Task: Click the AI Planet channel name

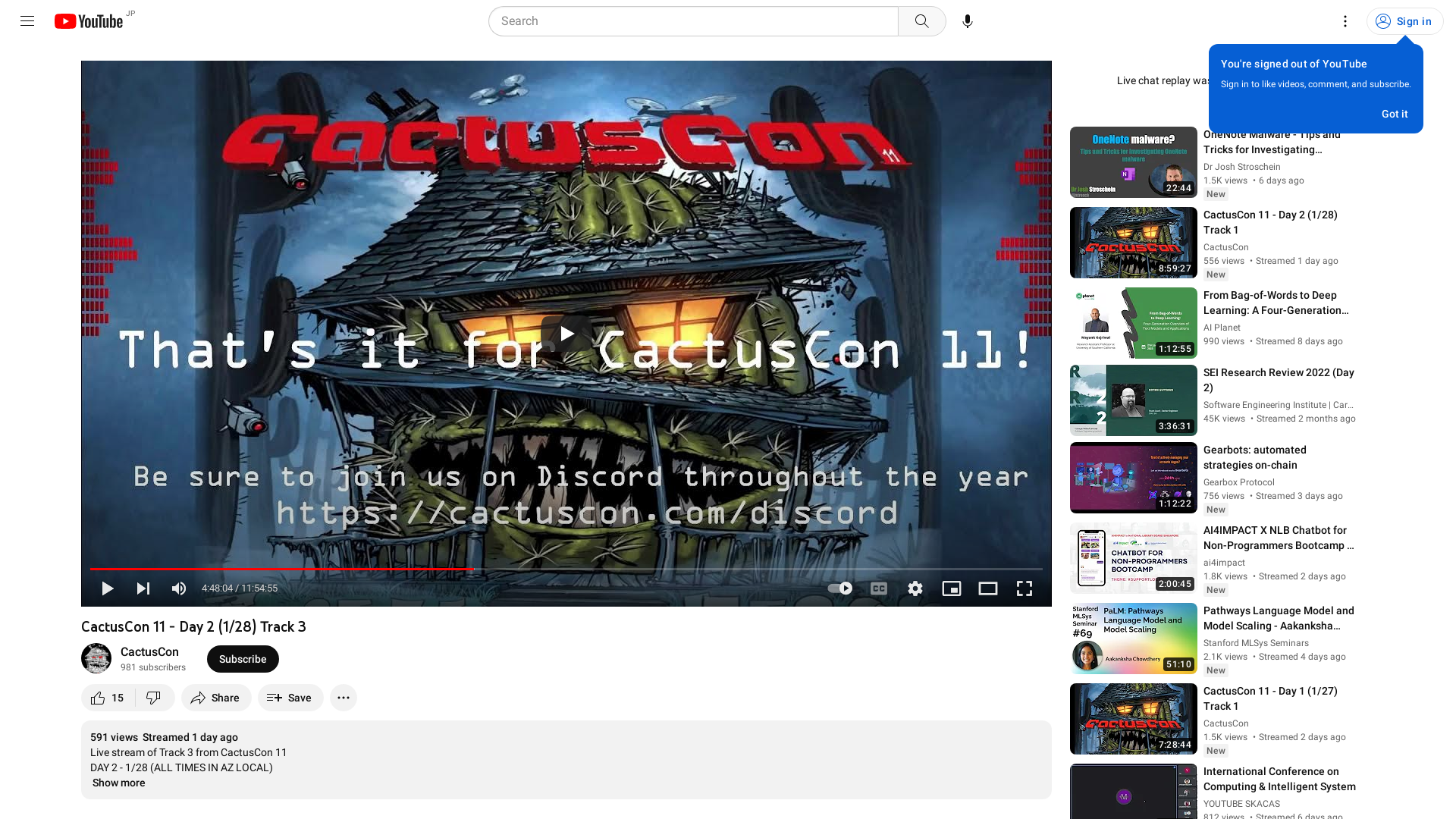Action: [1222, 328]
